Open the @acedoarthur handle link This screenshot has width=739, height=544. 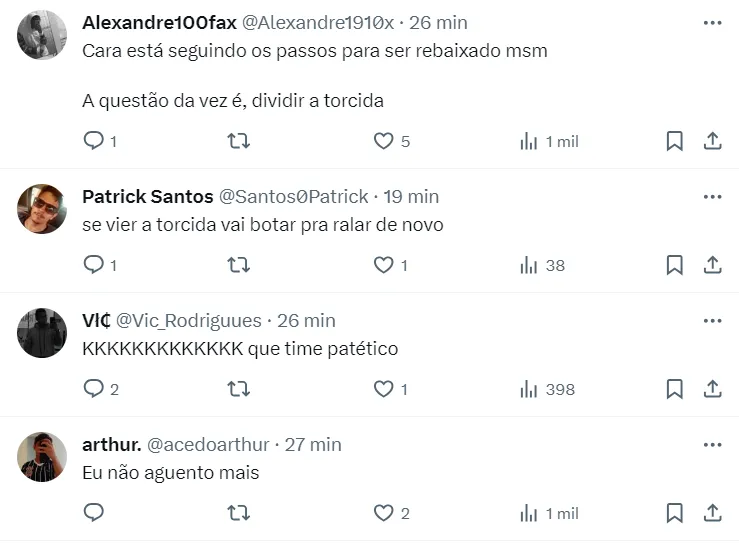[x=210, y=444]
